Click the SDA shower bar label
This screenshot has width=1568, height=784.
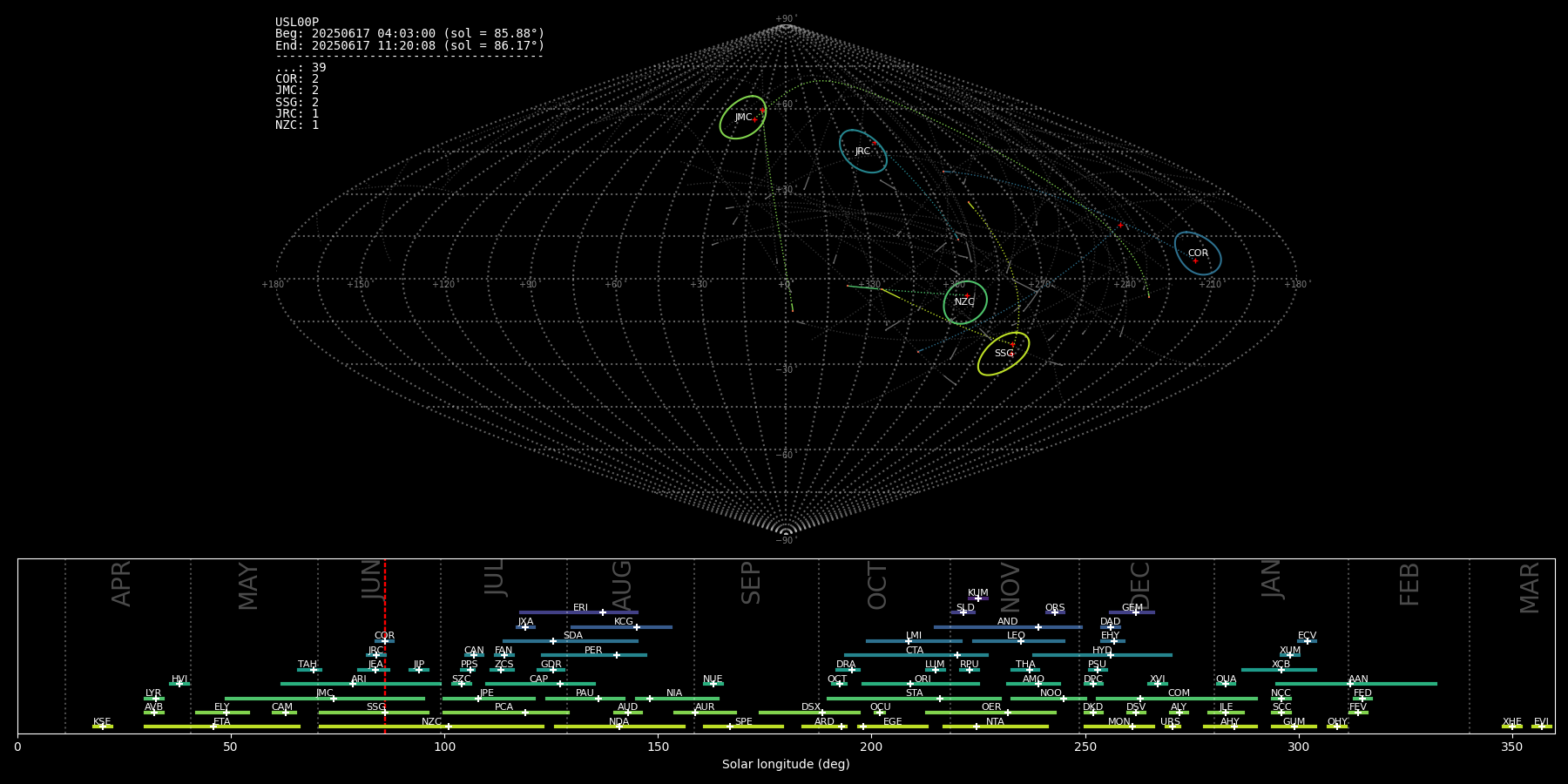coord(573,636)
